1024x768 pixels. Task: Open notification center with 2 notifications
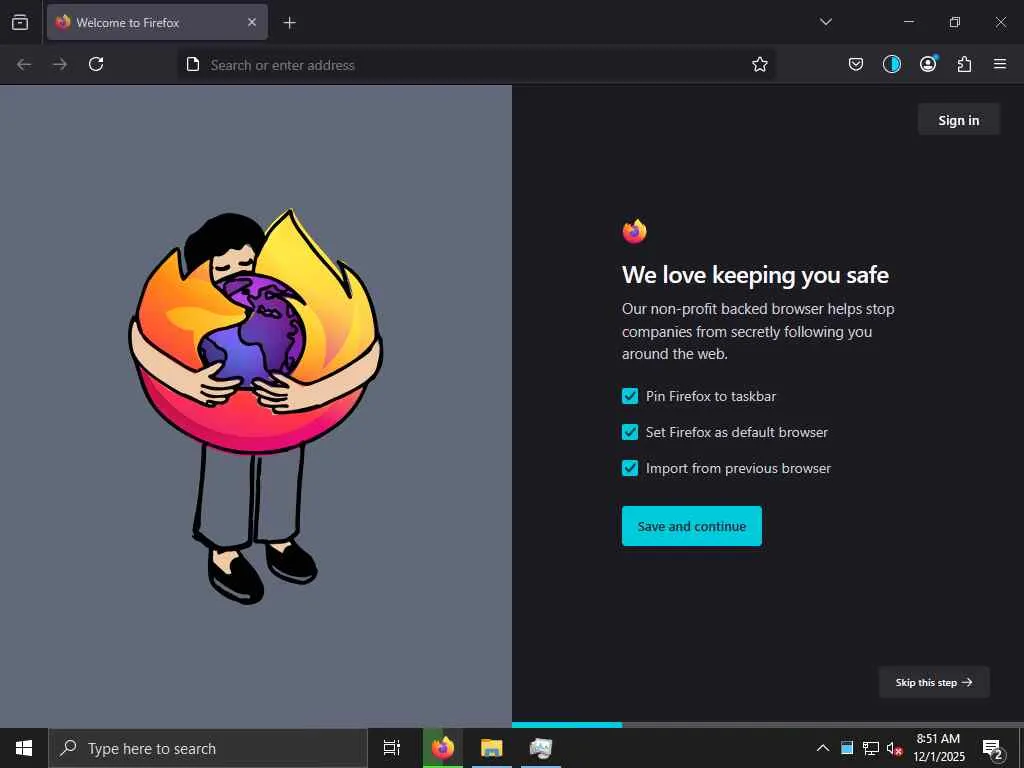click(x=993, y=748)
